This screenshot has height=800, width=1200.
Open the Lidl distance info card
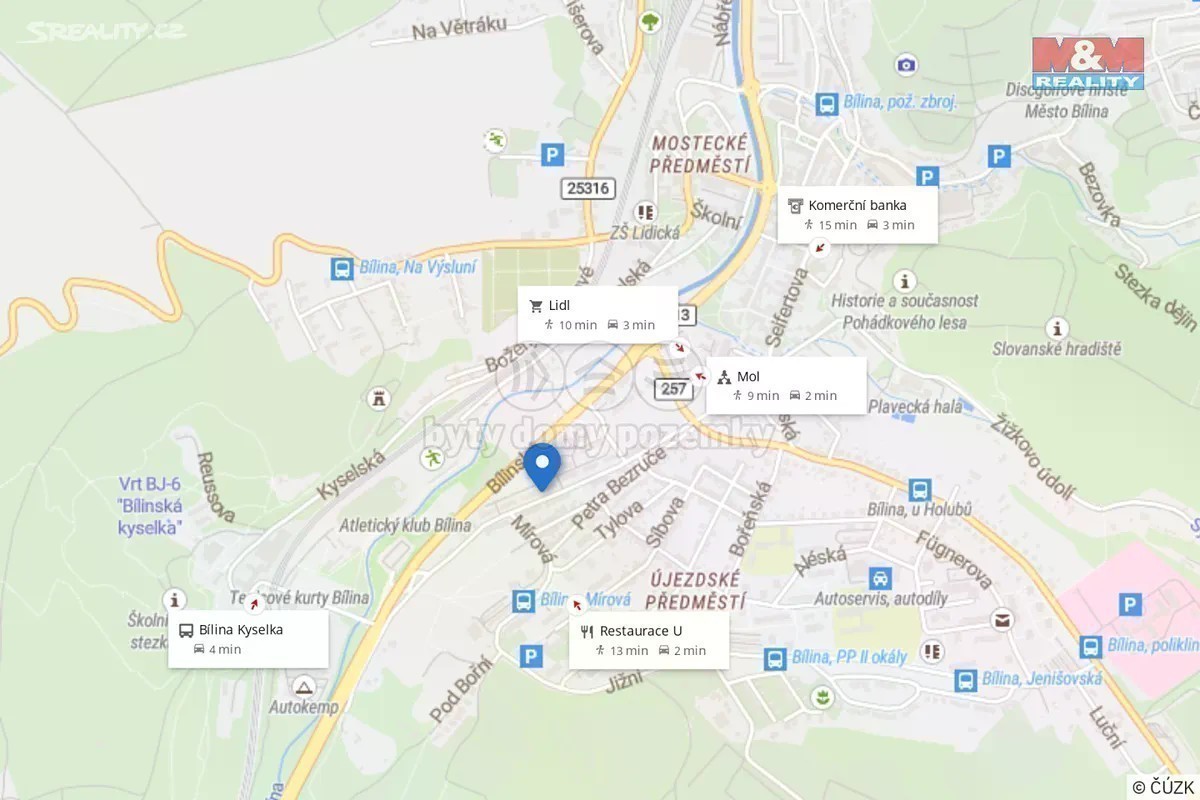point(598,315)
